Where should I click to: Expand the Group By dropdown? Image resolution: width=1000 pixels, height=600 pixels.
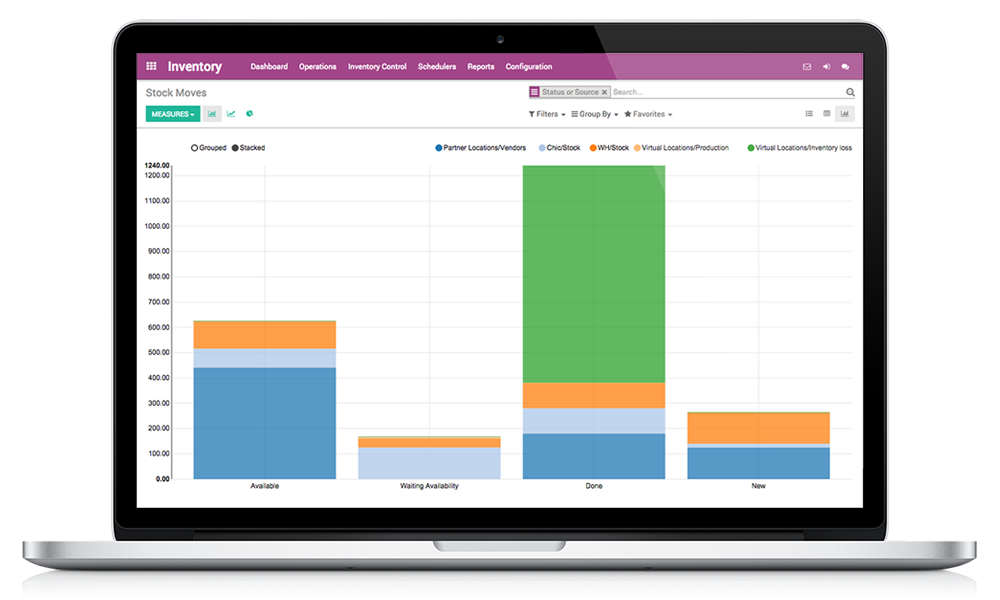pyautogui.click(x=594, y=114)
